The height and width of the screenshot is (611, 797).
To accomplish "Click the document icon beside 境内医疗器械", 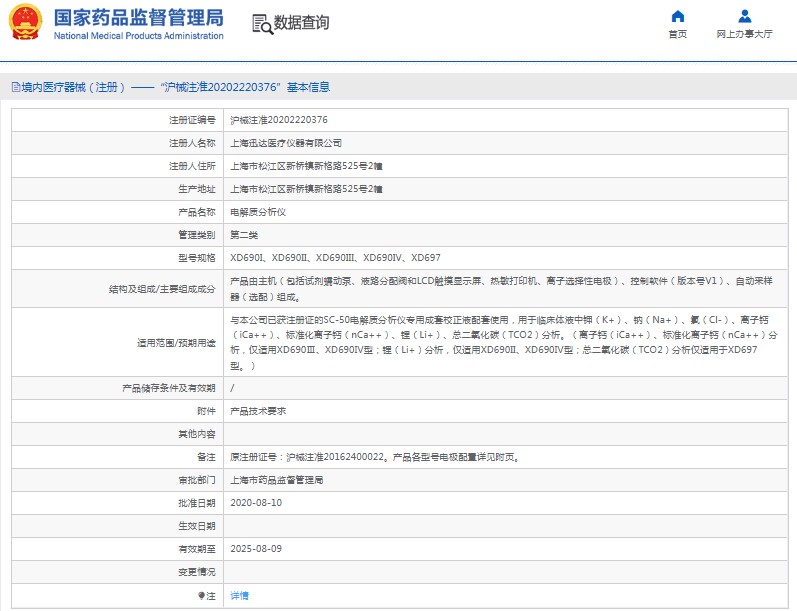I will pyautogui.click(x=16, y=87).
